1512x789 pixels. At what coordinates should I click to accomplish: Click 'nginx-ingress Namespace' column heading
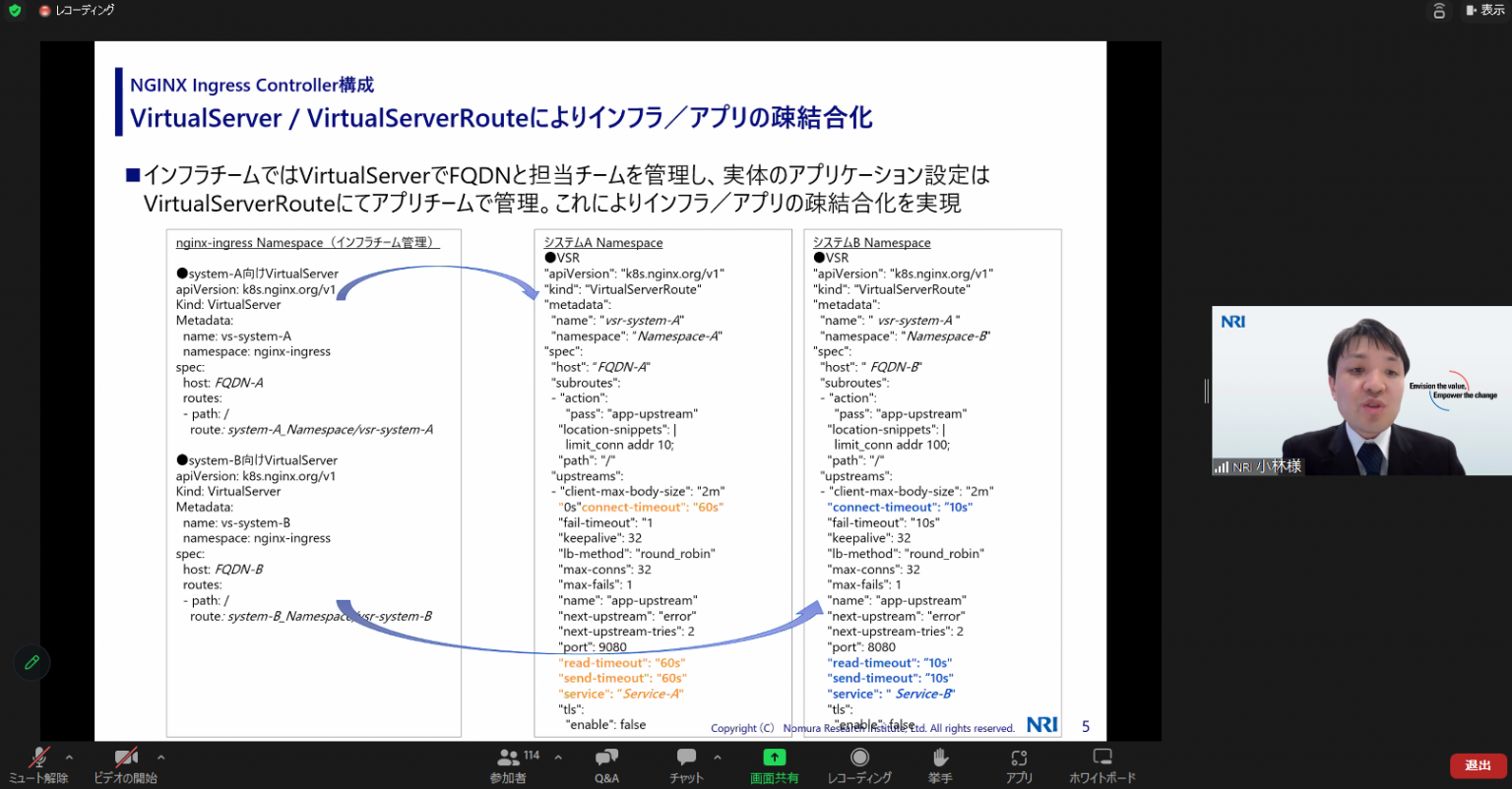(x=305, y=242)
